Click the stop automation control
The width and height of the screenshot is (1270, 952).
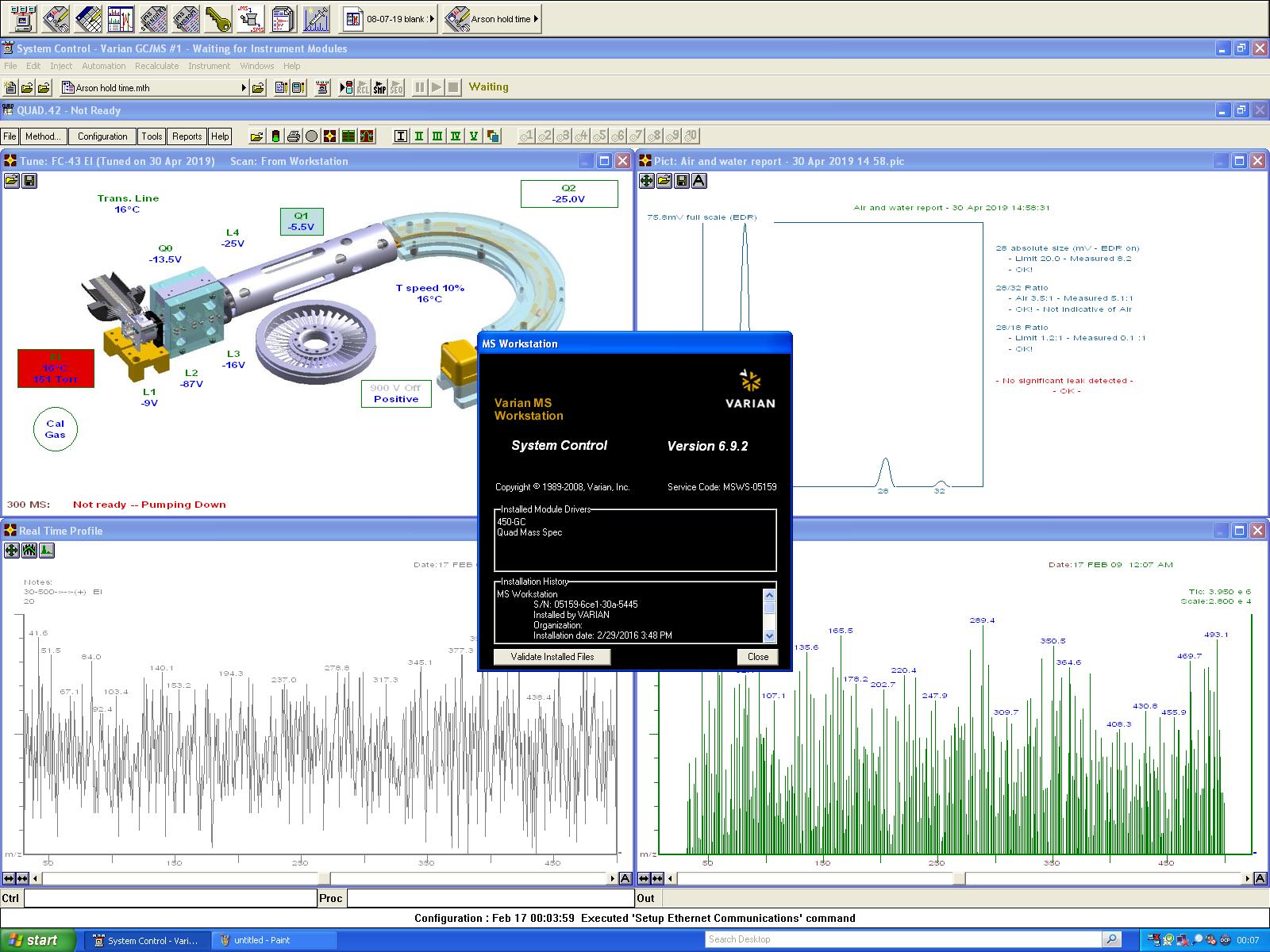[453, 87]
